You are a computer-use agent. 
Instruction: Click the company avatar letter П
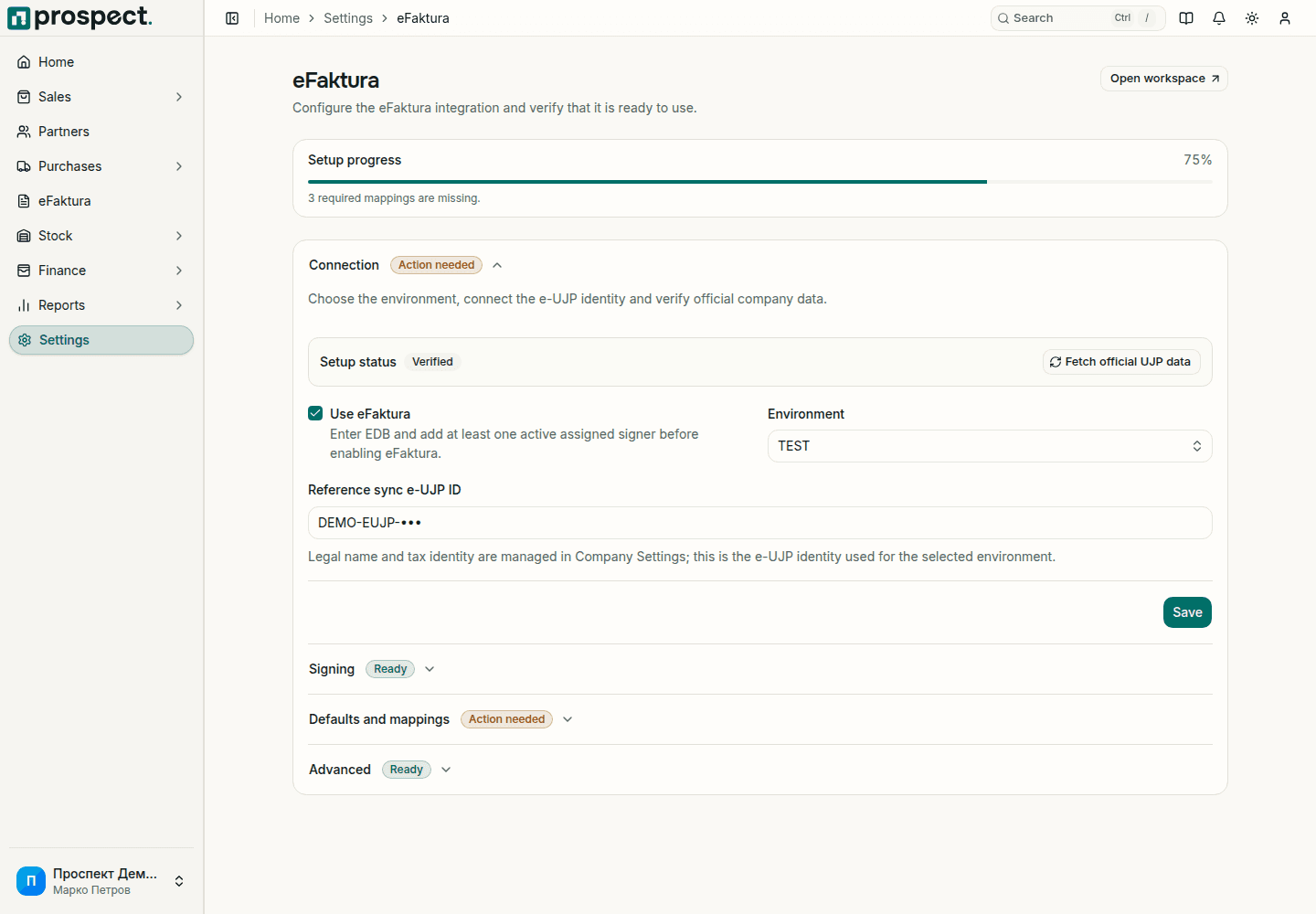coord(31,881)
